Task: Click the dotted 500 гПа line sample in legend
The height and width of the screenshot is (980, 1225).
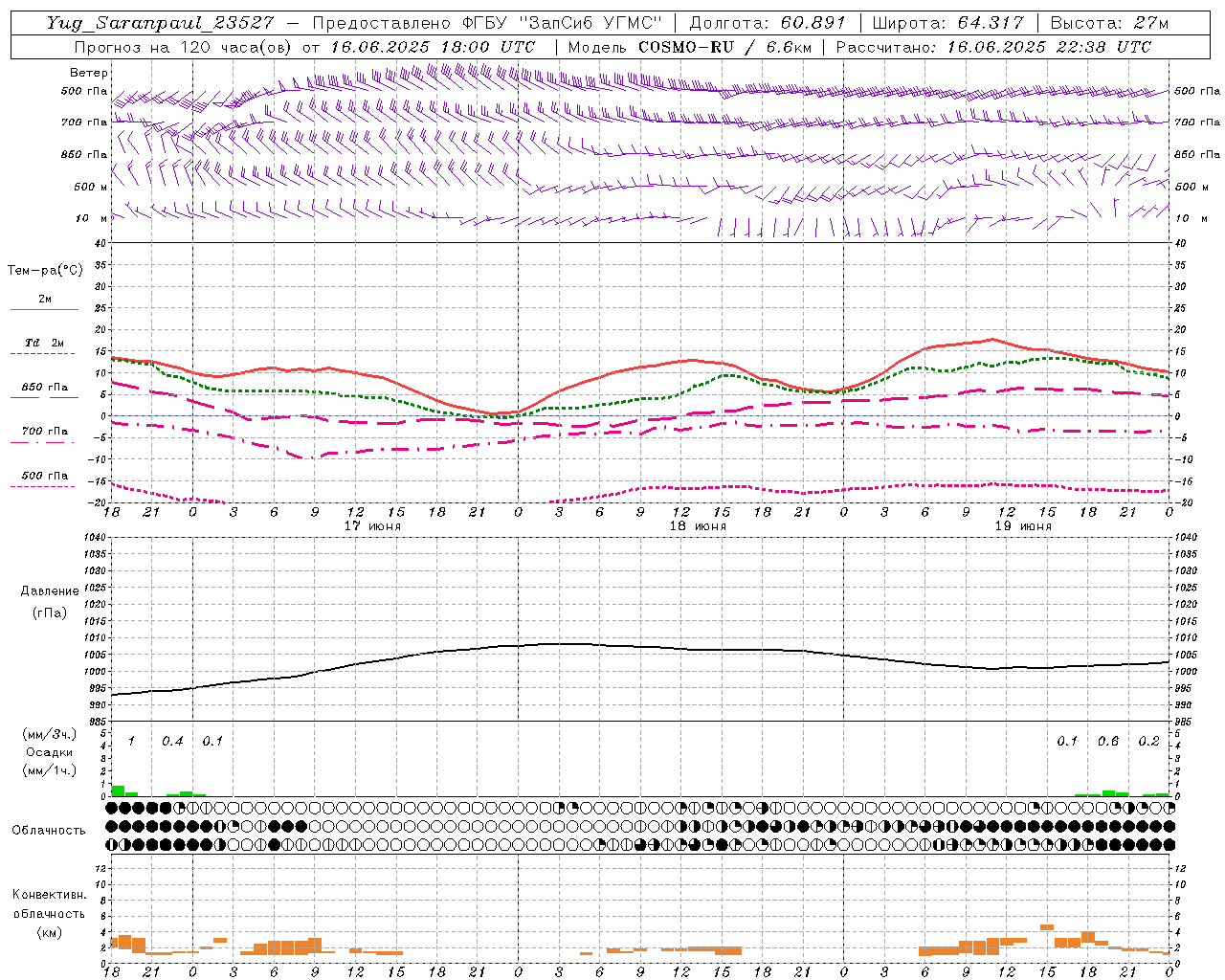Action: coord(42,487)
